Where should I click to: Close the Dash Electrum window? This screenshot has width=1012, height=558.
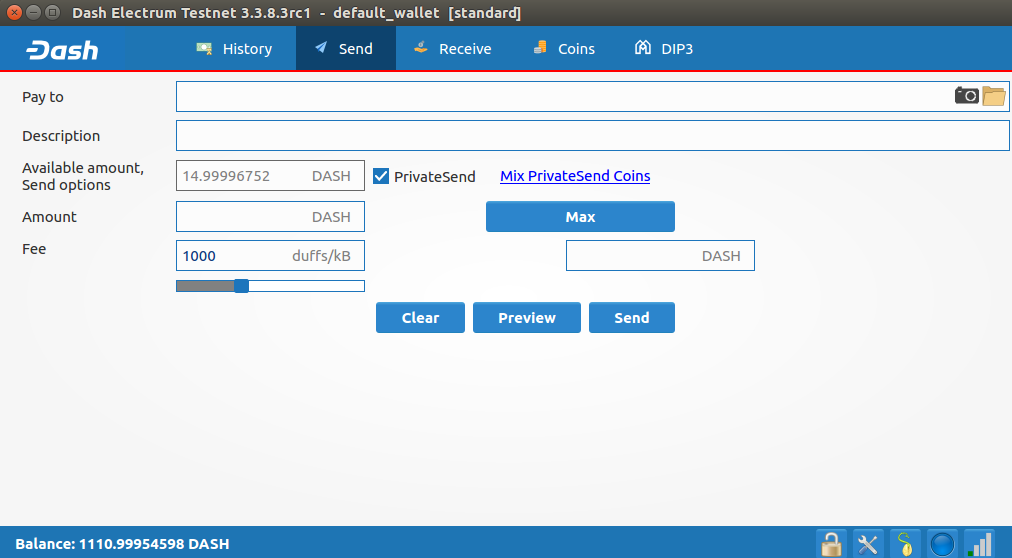[x=14, y=12]
